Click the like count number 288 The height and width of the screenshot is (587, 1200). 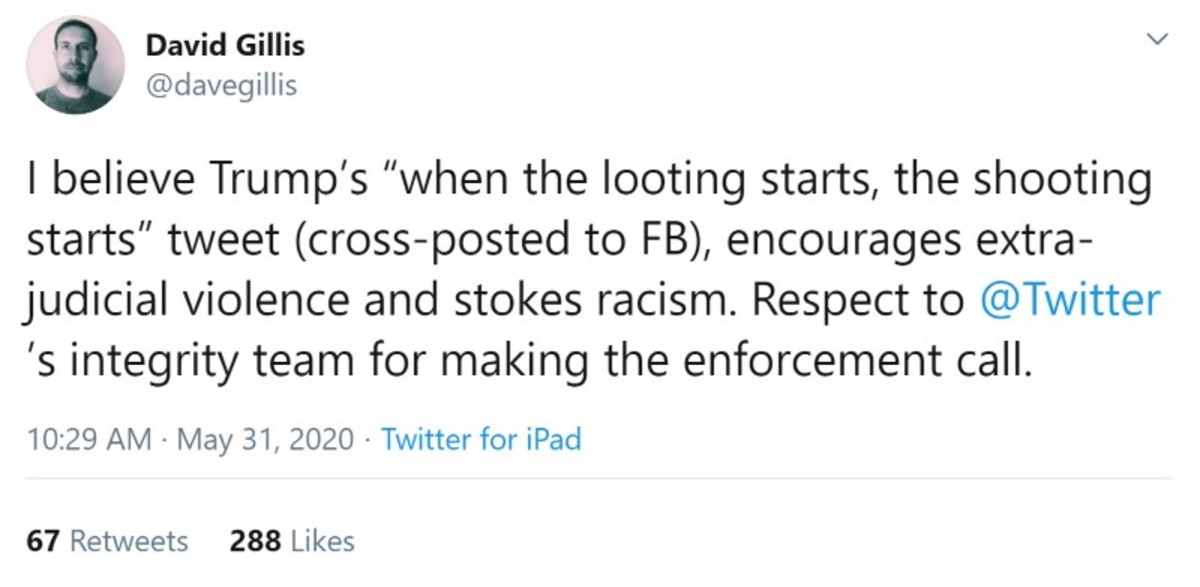[254, 541]
